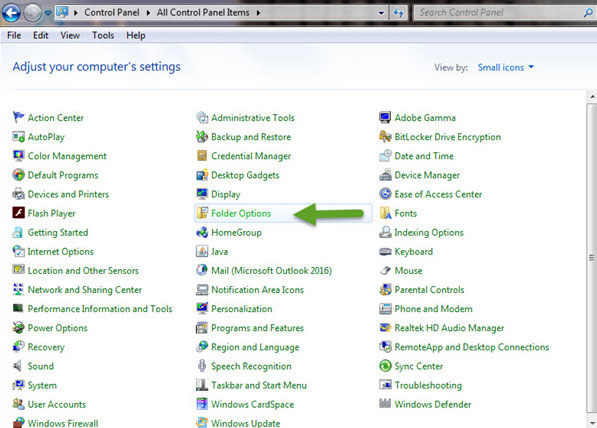Expand breadcrumb arrow after Control Panel
Screen dimensions: 597x428
tap(148, 13)
